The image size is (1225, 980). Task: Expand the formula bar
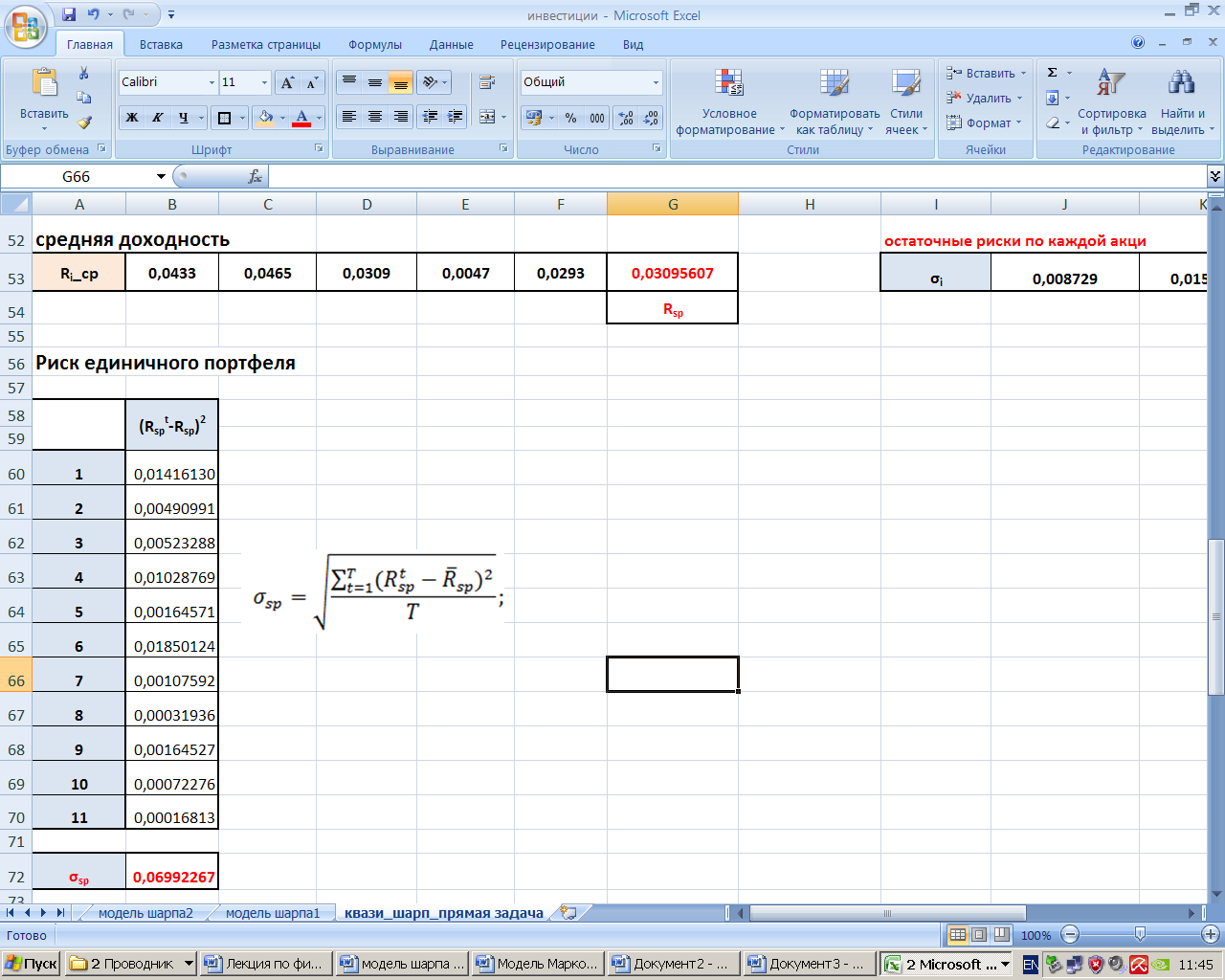click(x=1215, y=176)
